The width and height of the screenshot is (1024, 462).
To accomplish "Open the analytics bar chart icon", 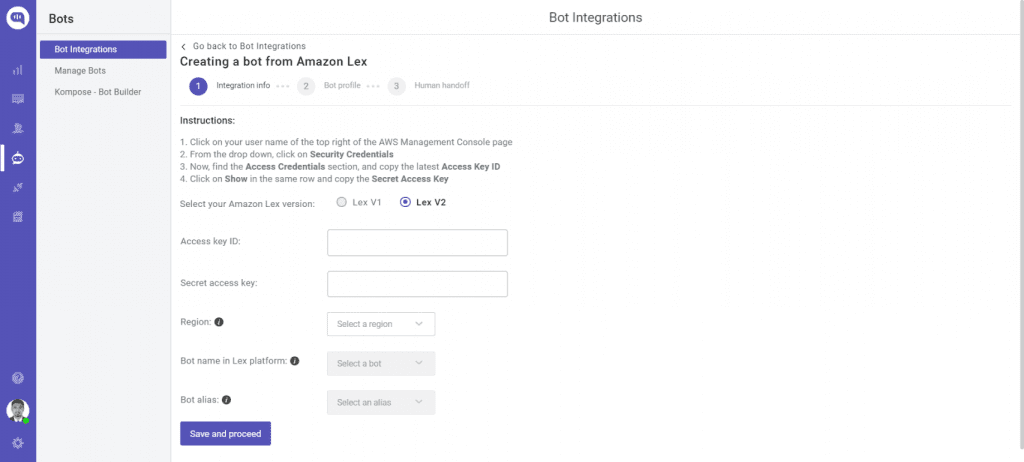I will tap(18, 70).
